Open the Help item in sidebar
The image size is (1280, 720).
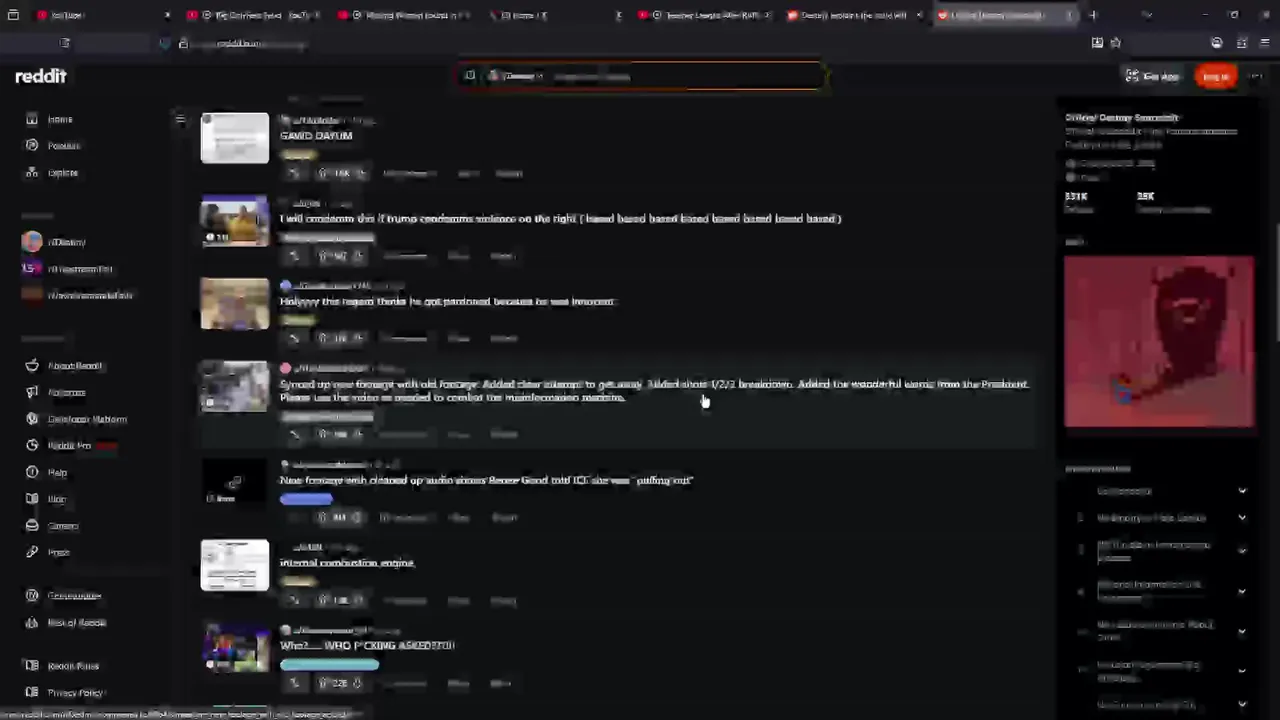coord(57,472)
